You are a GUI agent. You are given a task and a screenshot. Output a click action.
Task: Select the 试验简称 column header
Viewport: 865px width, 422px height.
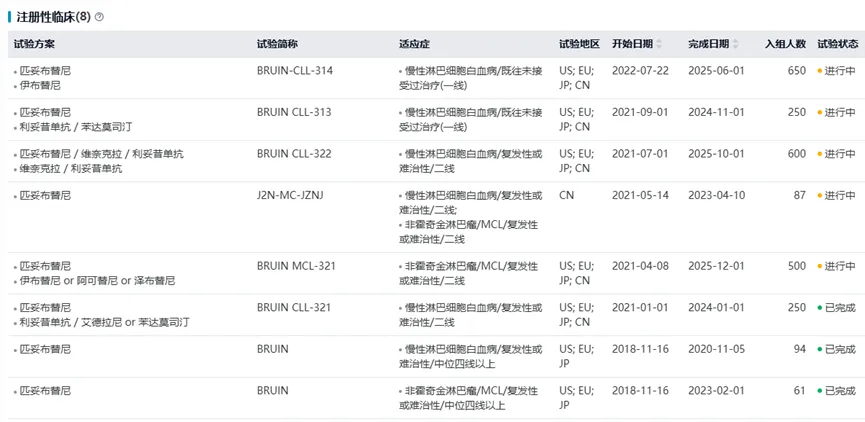pyautogui.click(x=277, y=44)
